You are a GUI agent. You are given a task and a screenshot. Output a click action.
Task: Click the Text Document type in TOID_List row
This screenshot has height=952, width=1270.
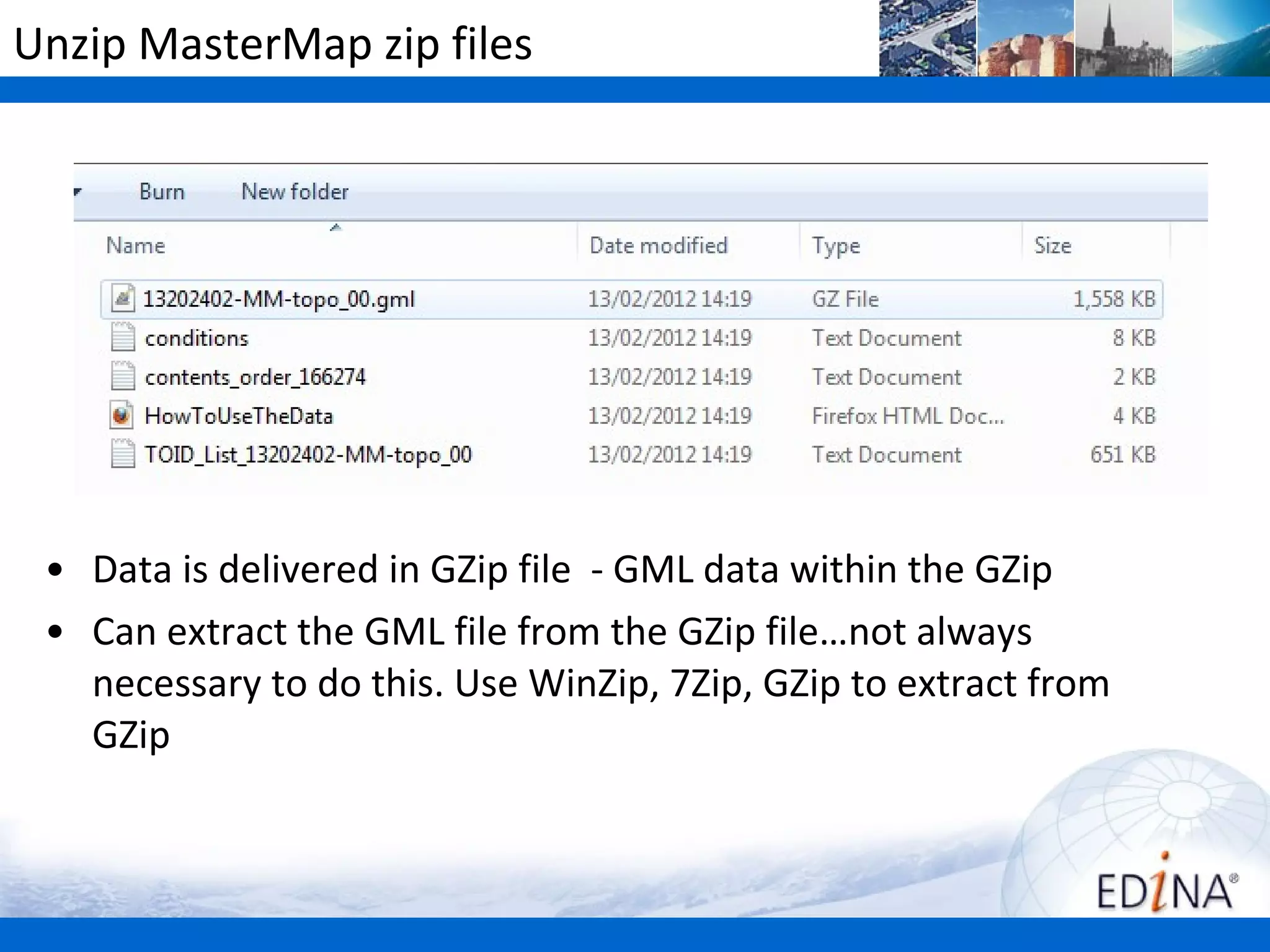pyautogui.click(x=887, y=455)
